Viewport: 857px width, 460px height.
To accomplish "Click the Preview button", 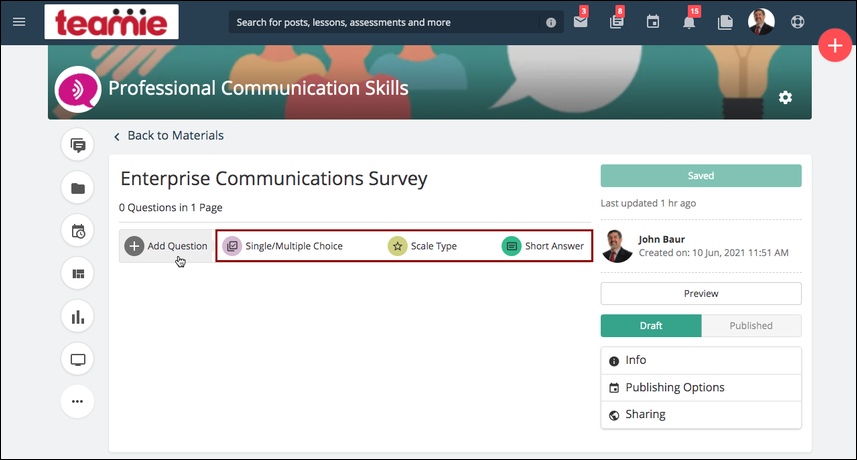I will (x=701, y=293).
